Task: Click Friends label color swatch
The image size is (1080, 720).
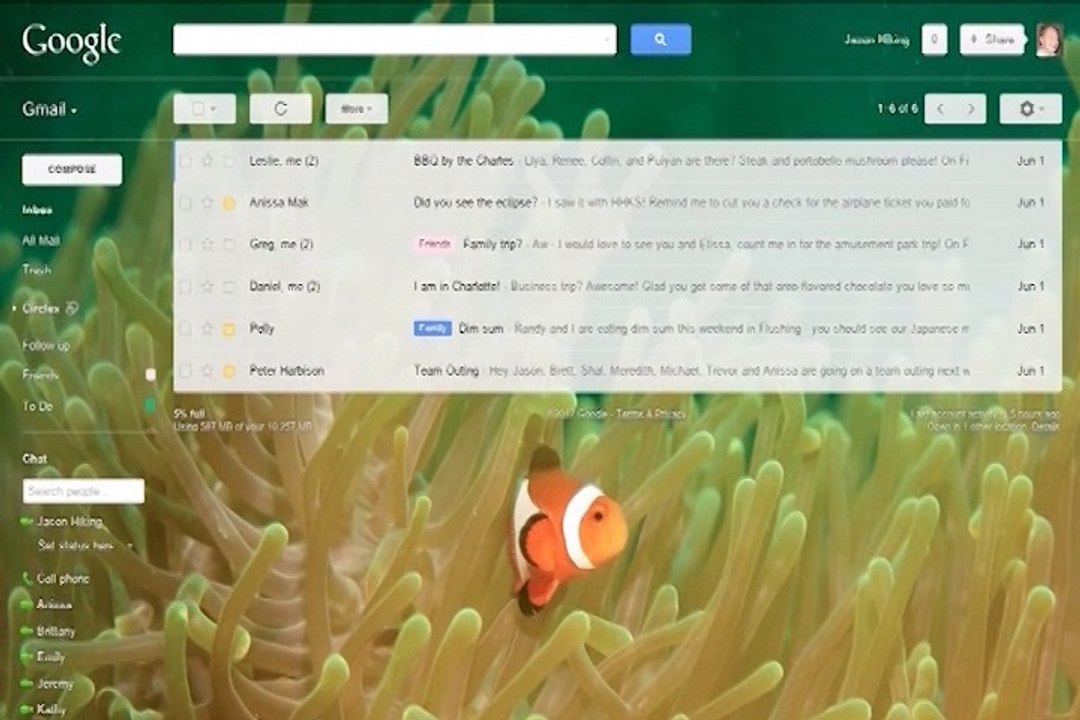Action: click(x=150, y=375)
